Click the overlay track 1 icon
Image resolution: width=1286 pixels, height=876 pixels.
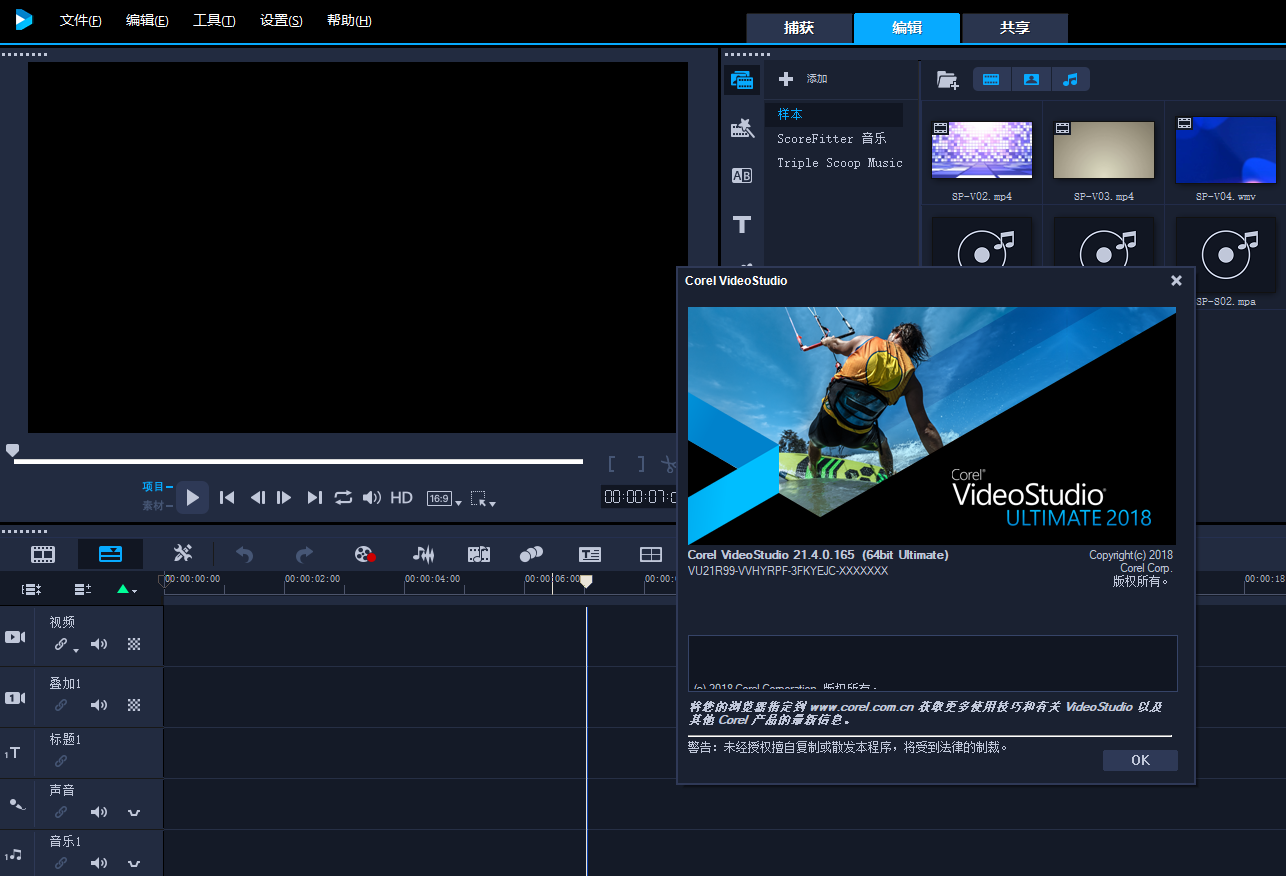point(15,698)
